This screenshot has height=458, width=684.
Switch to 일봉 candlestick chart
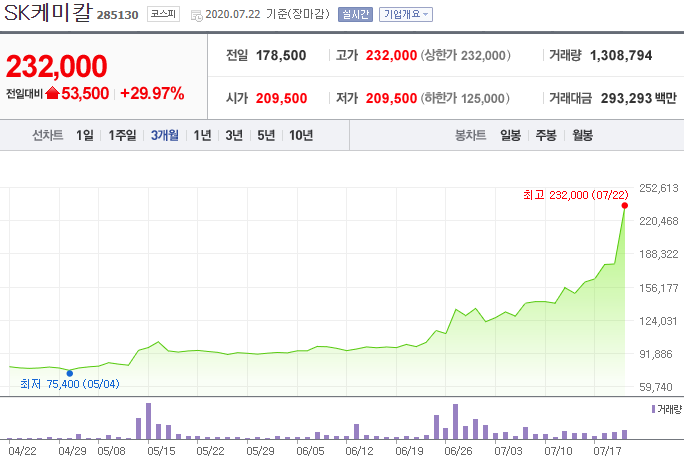[x=510, y=135]
